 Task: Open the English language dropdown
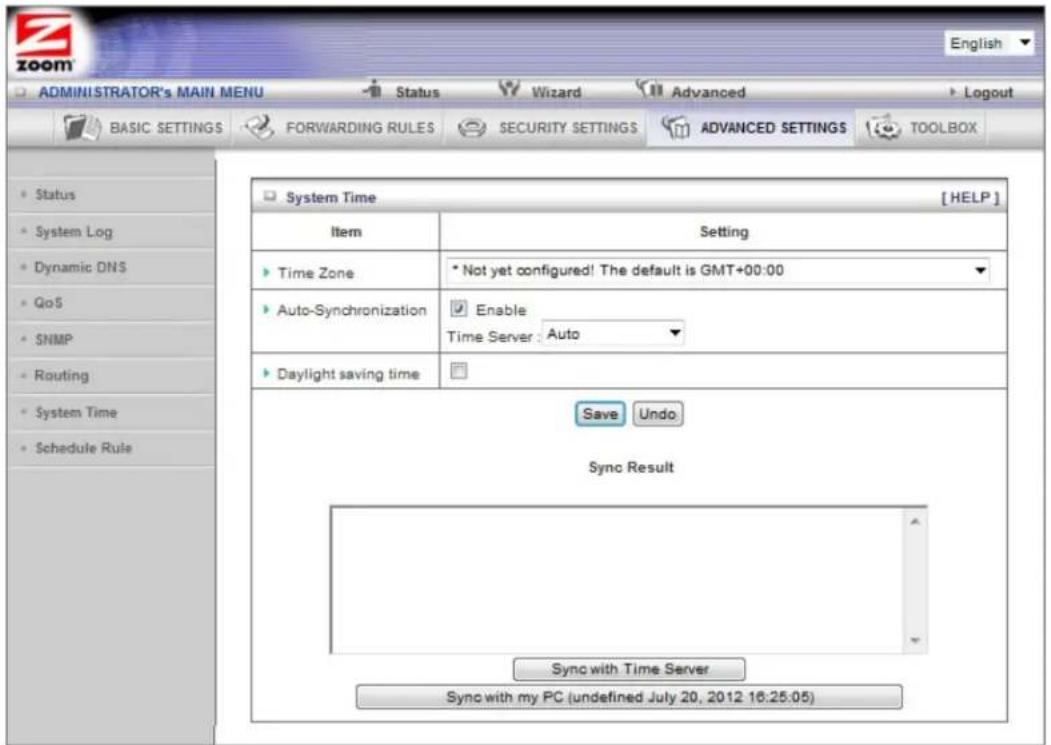989,43
